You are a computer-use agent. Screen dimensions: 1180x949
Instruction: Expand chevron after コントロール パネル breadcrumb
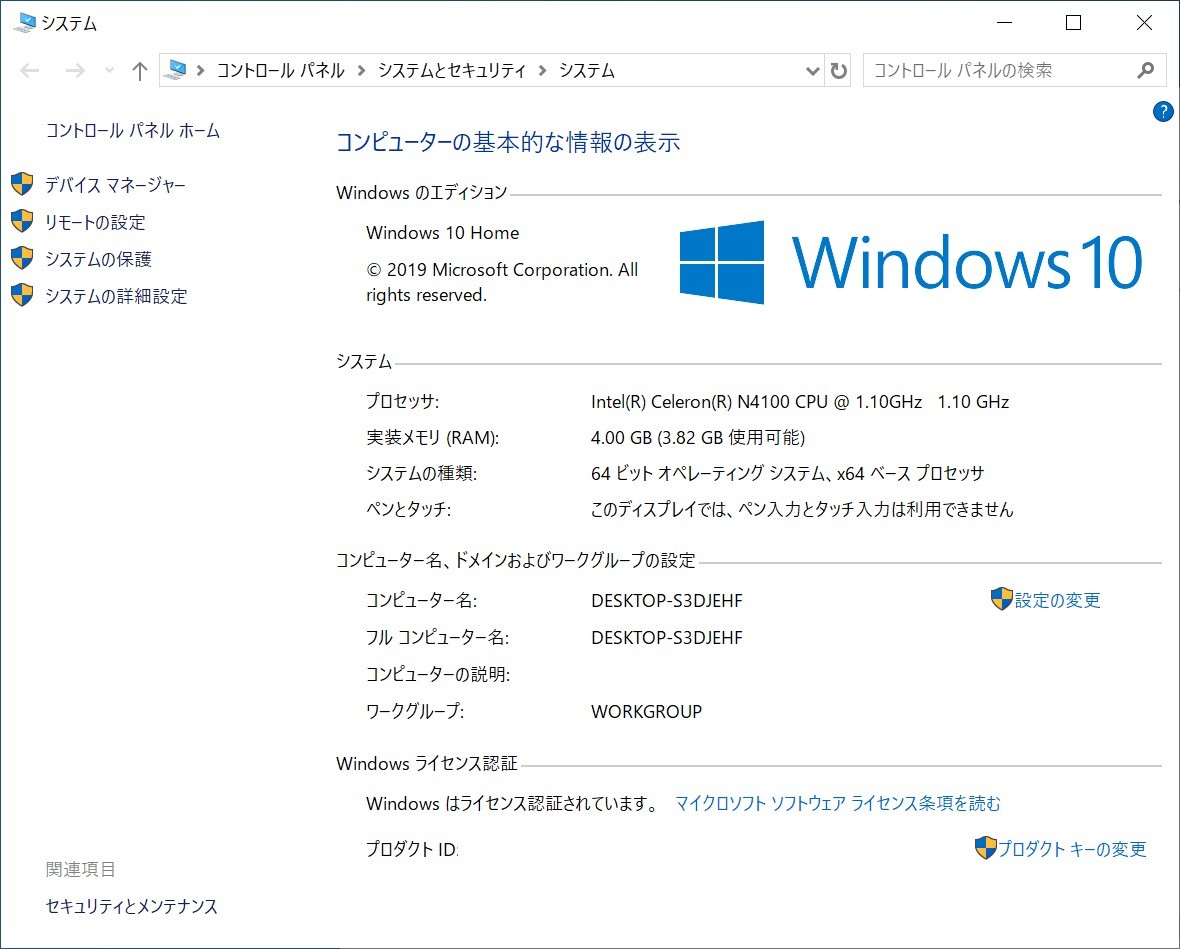[362, 71]
